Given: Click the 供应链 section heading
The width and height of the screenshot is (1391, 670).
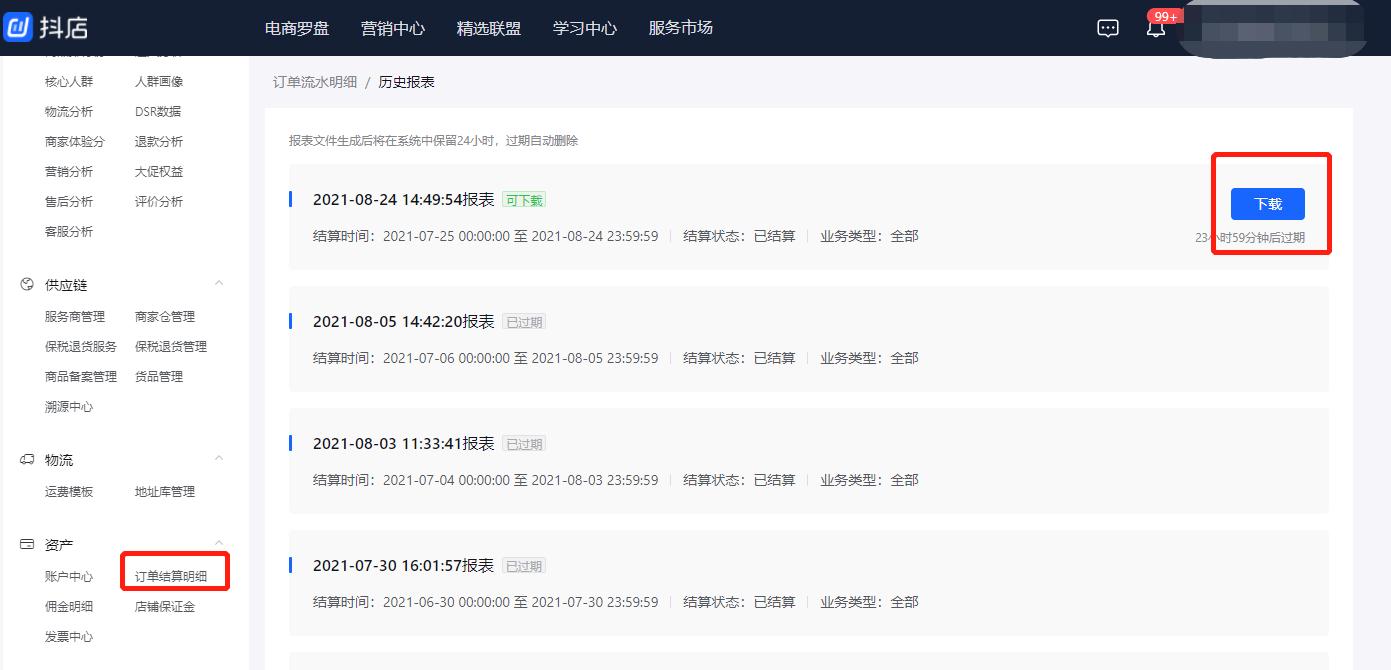Looking at the screenshot, I should pyautogui.click(x=66, y=285).
